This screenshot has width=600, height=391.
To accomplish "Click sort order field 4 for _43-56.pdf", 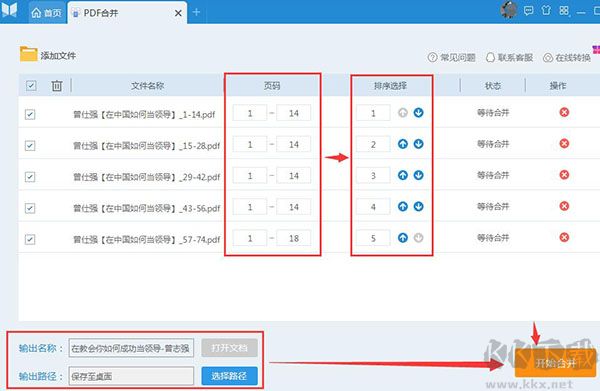I will (x=373, y=207).
